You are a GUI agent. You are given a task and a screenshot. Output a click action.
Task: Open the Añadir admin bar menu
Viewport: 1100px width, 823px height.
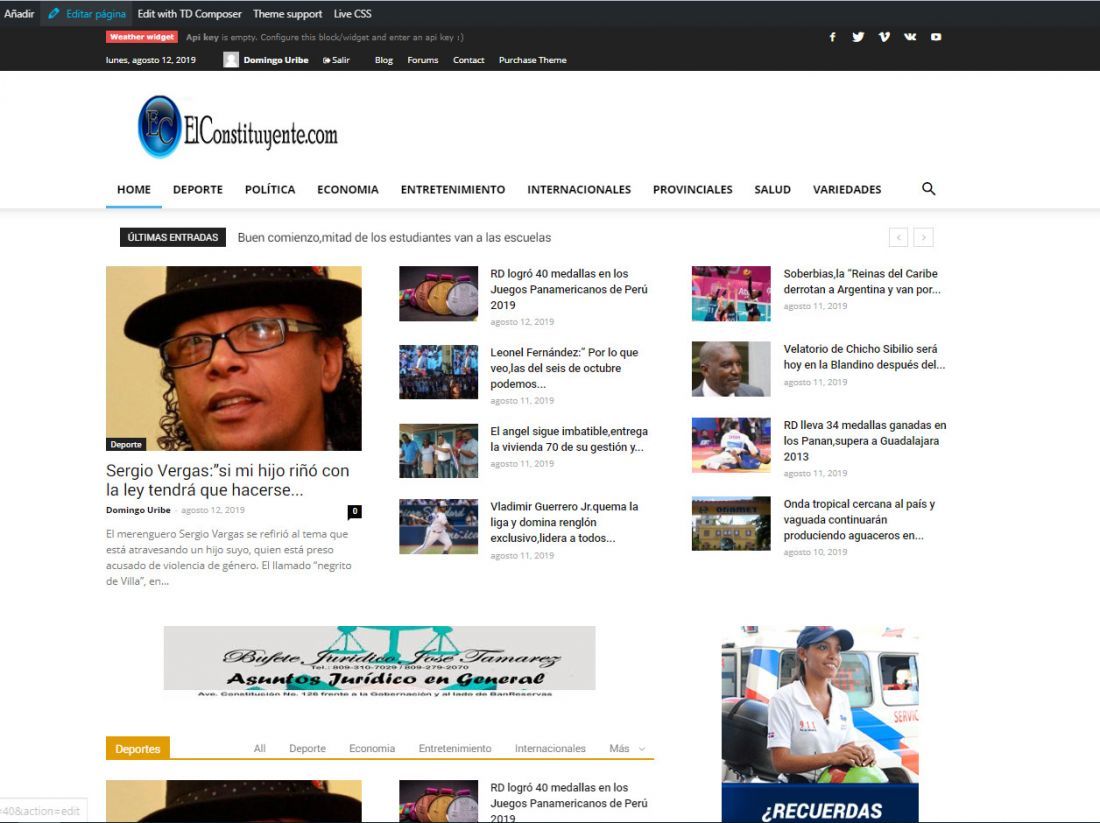click(x=19, y=13)
